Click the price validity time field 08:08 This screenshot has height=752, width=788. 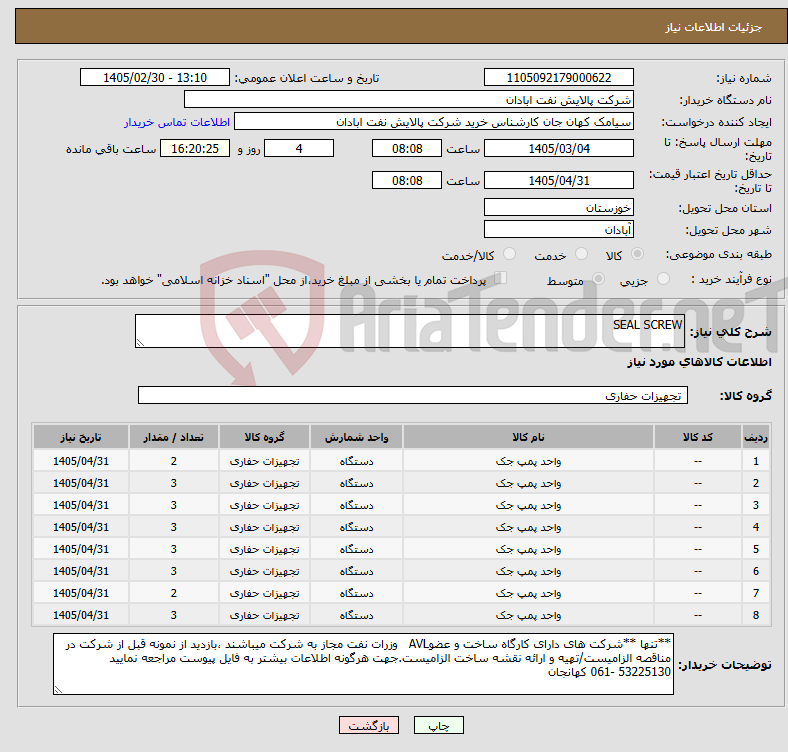pos(407,180)
